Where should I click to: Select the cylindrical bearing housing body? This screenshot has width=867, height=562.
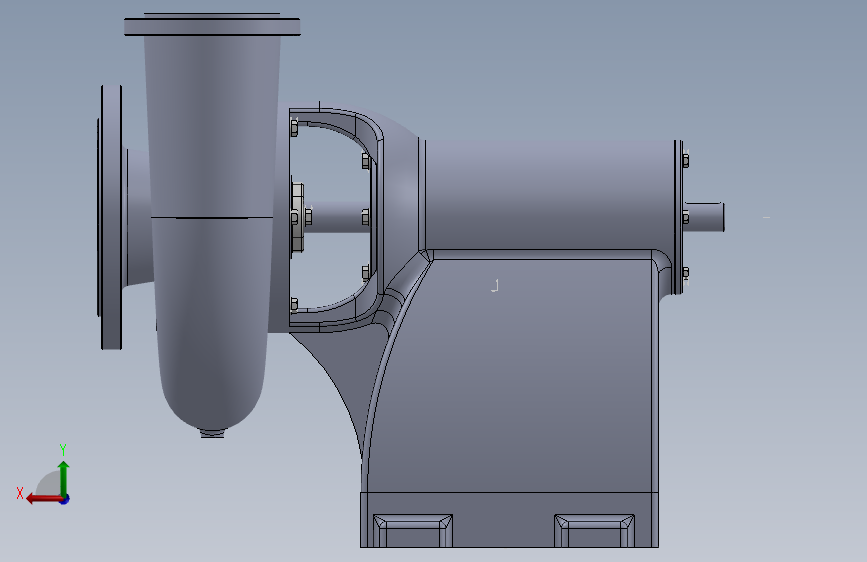(x=550, y=194)
